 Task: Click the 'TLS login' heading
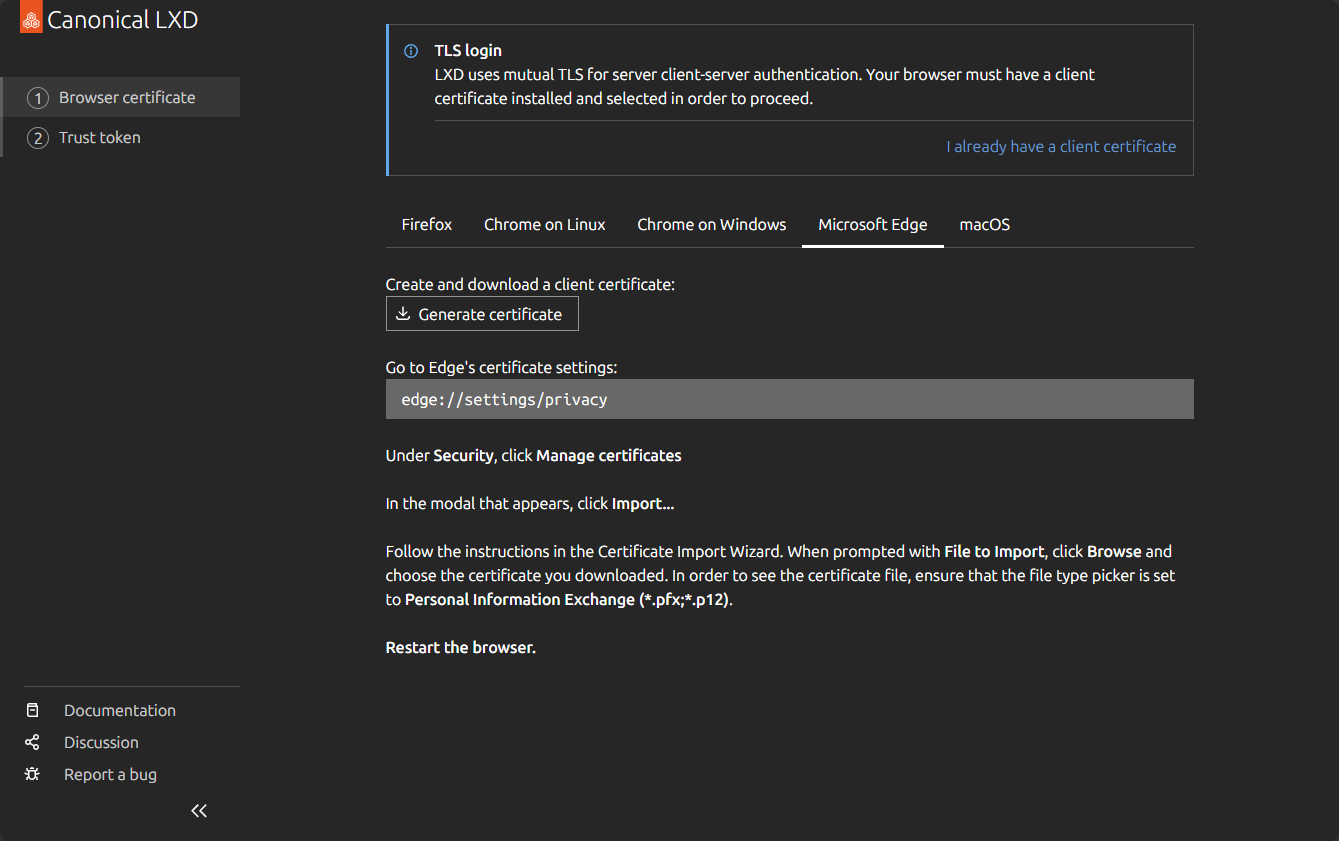pyautogui.click(x=468, y=50)
